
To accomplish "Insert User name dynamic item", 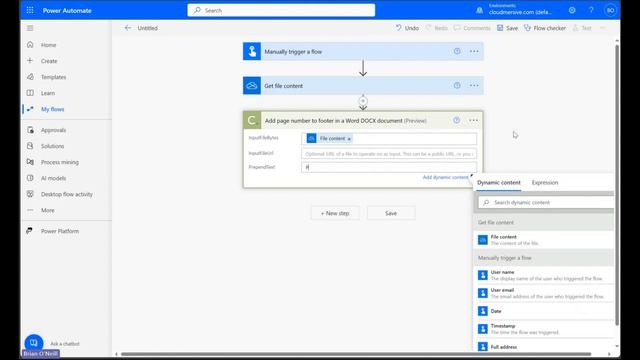I will 544,275.
